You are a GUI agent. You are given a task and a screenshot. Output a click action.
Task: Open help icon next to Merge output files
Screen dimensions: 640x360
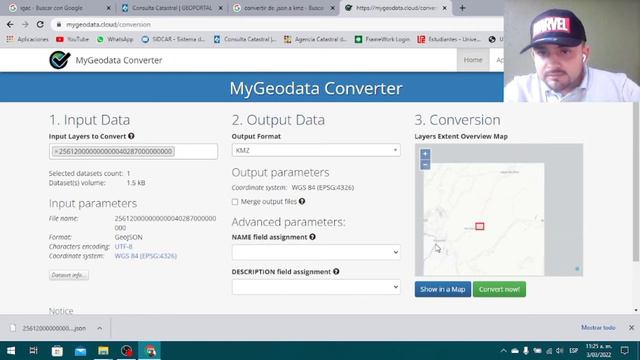coord(302,201)
